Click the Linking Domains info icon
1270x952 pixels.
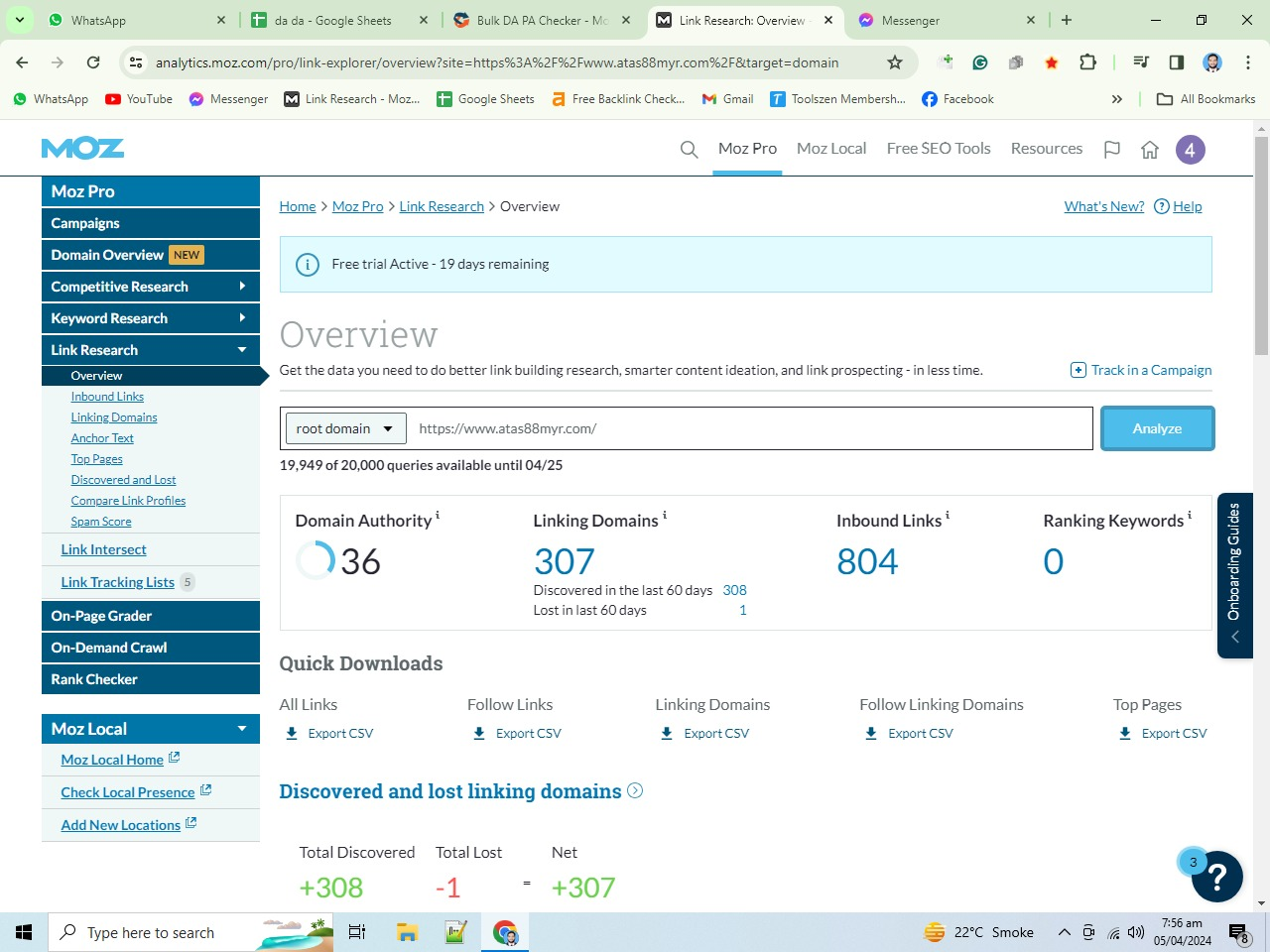coord(665,515)
